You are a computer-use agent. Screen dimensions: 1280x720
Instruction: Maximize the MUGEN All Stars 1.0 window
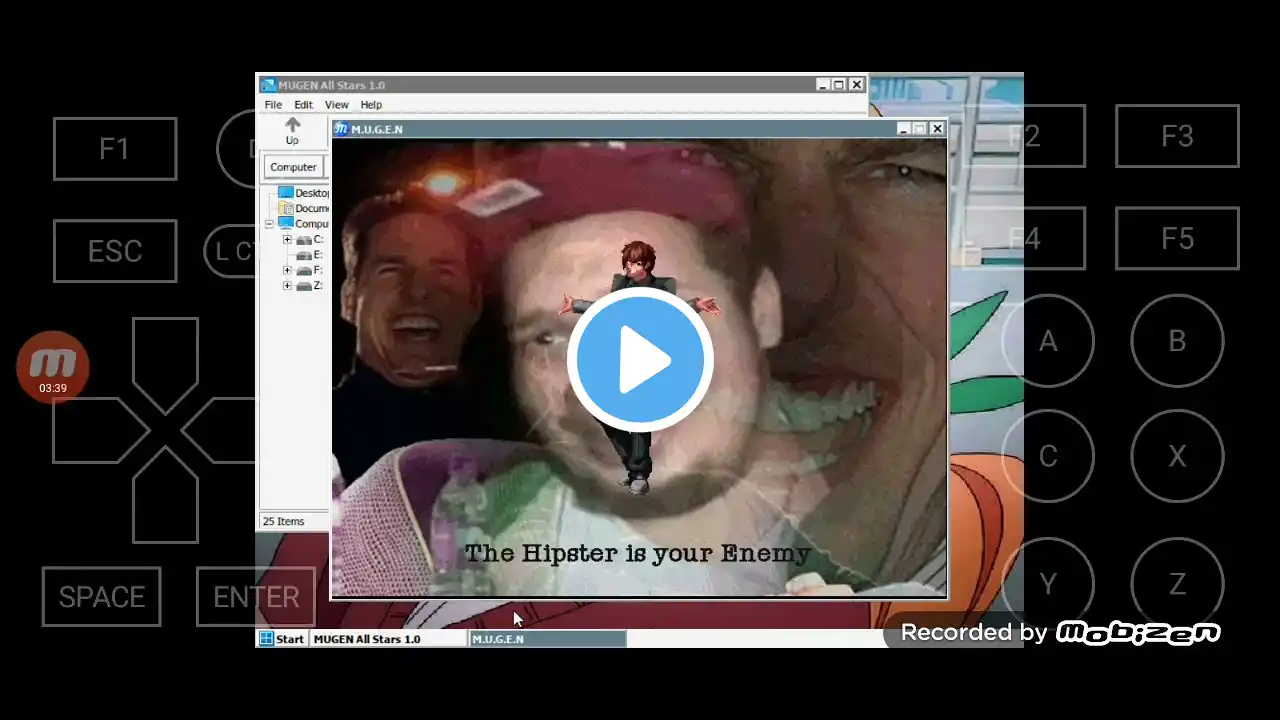839,85
